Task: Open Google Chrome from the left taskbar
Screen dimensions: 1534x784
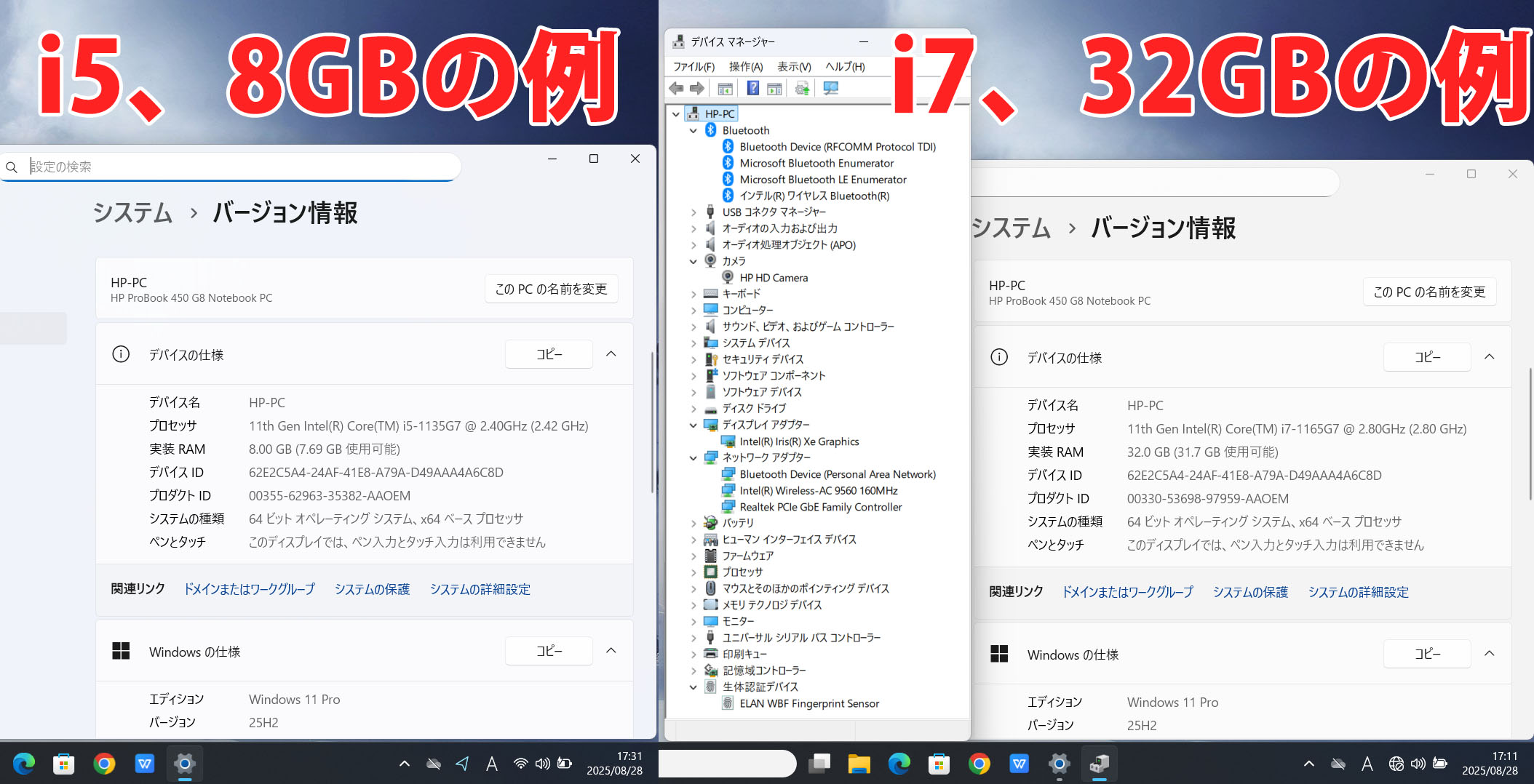Action: 104,764
